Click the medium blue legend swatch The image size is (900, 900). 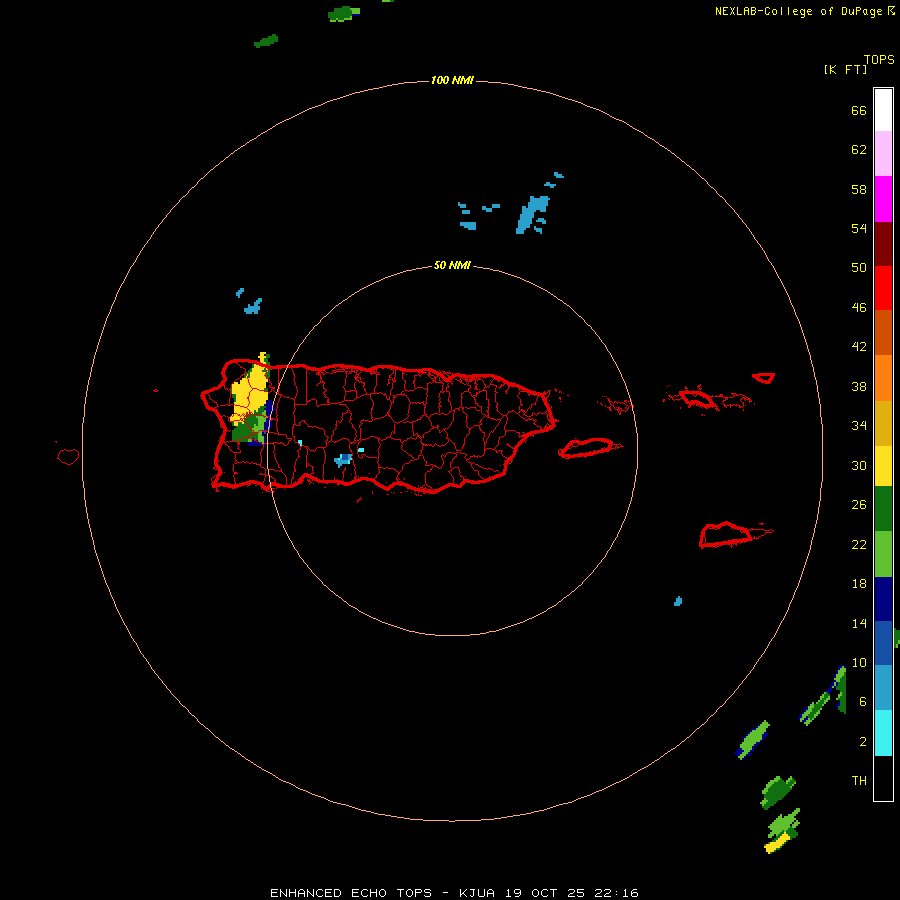[883, 643]
